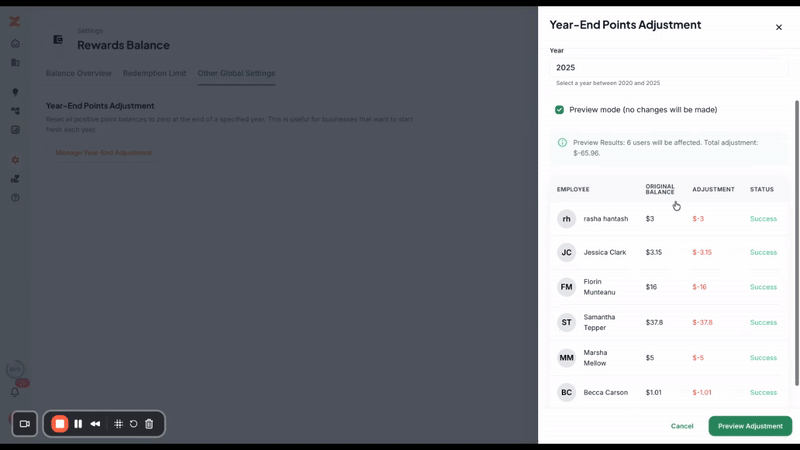This screenshot has height=450, width=800.
Task: Click the Cancel button
Action: (682, 426)
